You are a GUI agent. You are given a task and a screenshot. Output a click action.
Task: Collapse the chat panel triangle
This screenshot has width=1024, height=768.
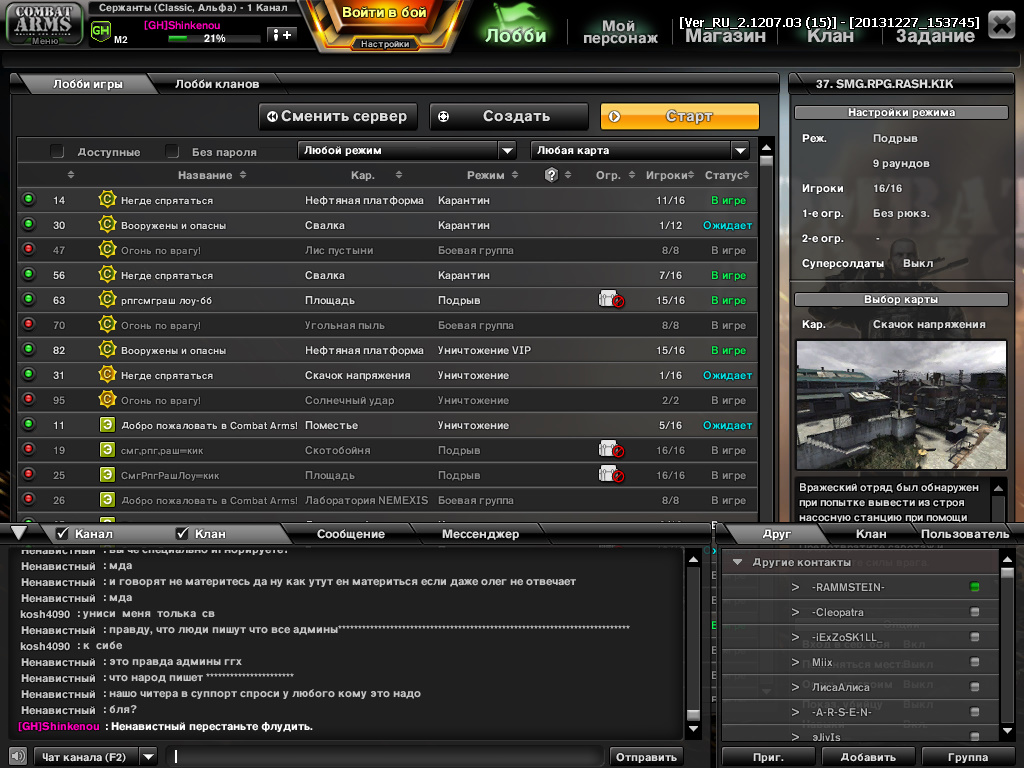tap(19, 532)
